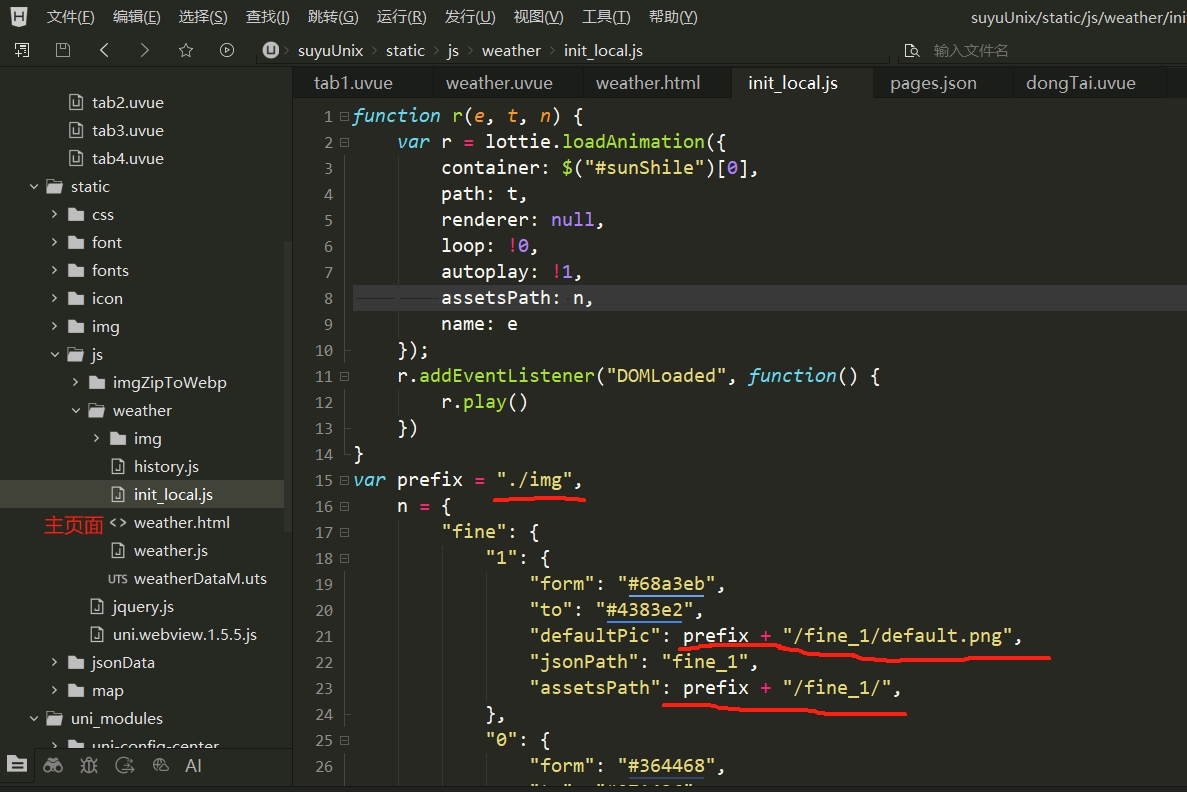The width and height of the screenshot is (1187, 792).
Task: Click the run play icon in toolbar
Action: pos(227,50)
